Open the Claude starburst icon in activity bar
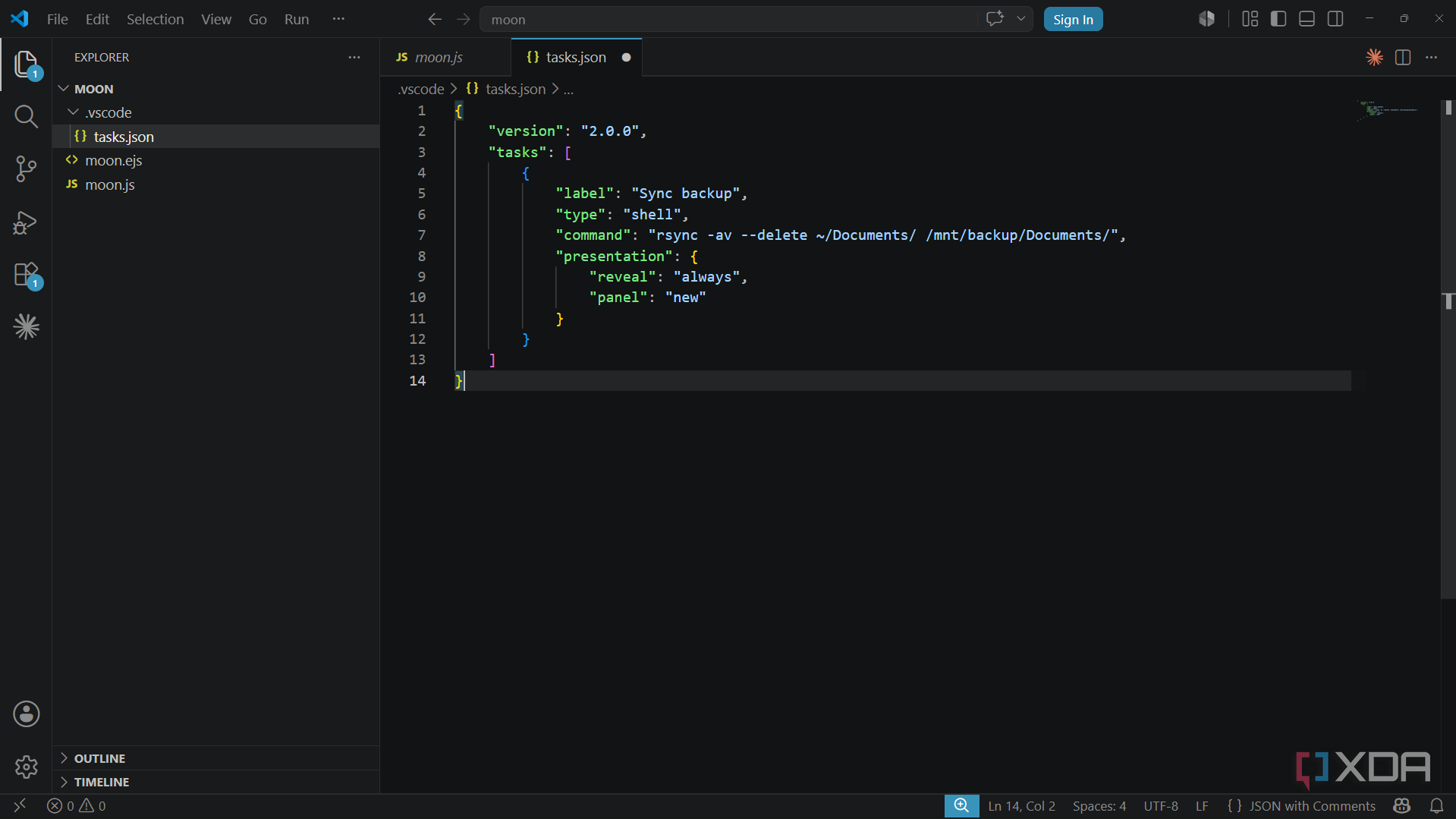Screen dimensions: 1456x819 point(26,327)
